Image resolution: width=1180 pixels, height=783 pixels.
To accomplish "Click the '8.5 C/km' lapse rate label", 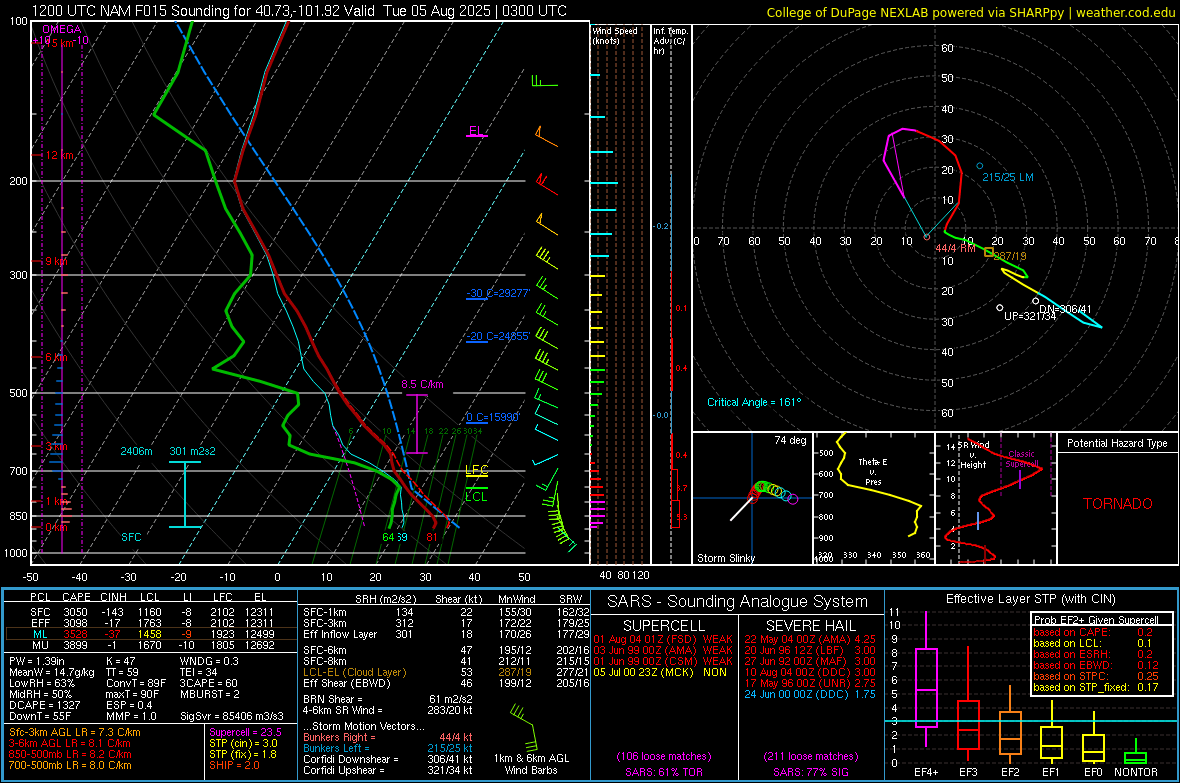I will click(422, 384).
